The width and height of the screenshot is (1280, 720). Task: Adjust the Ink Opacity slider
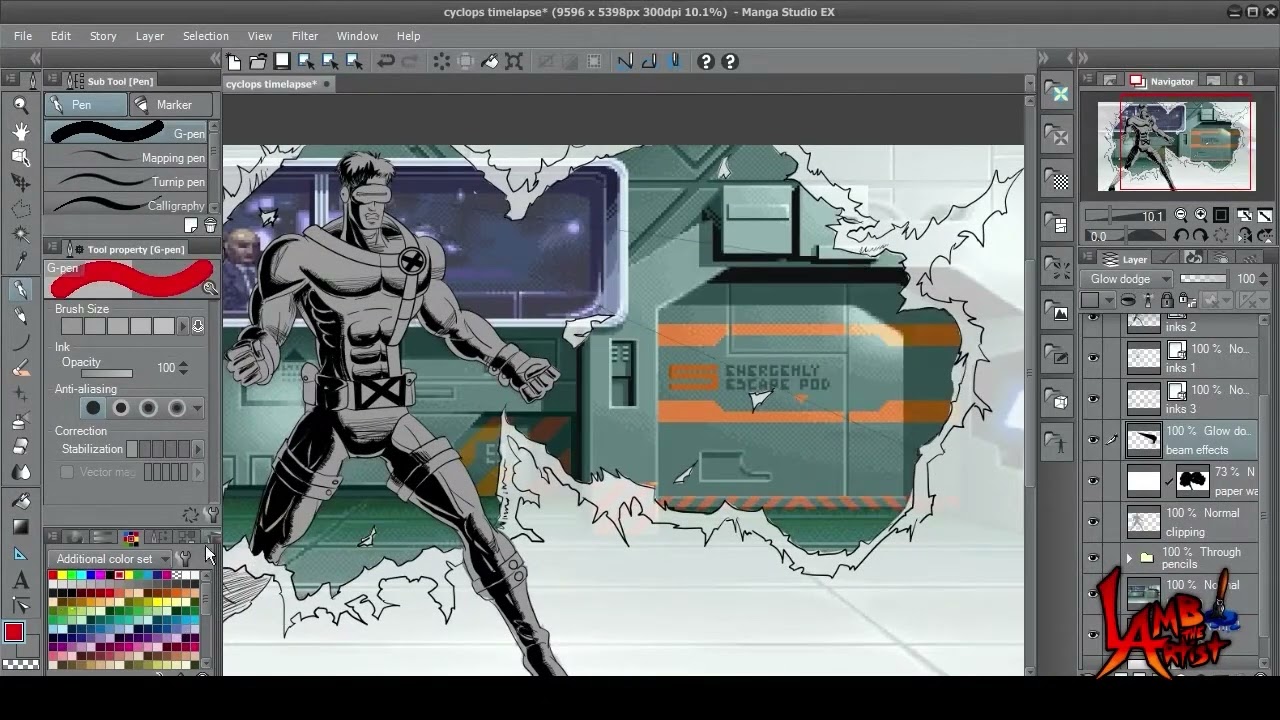pos(107,373)
